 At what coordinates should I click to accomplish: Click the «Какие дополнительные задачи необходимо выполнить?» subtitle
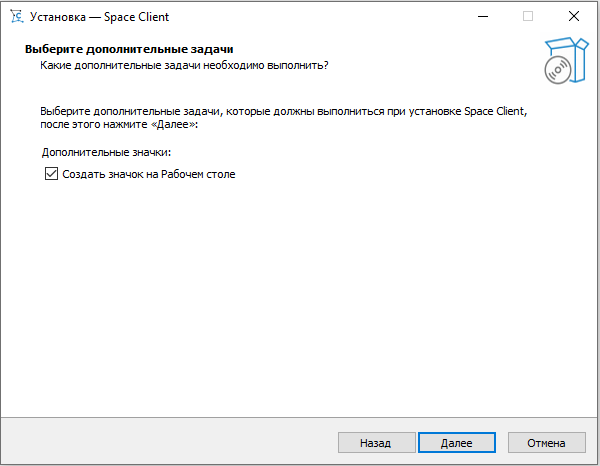[x=184, y=65]
